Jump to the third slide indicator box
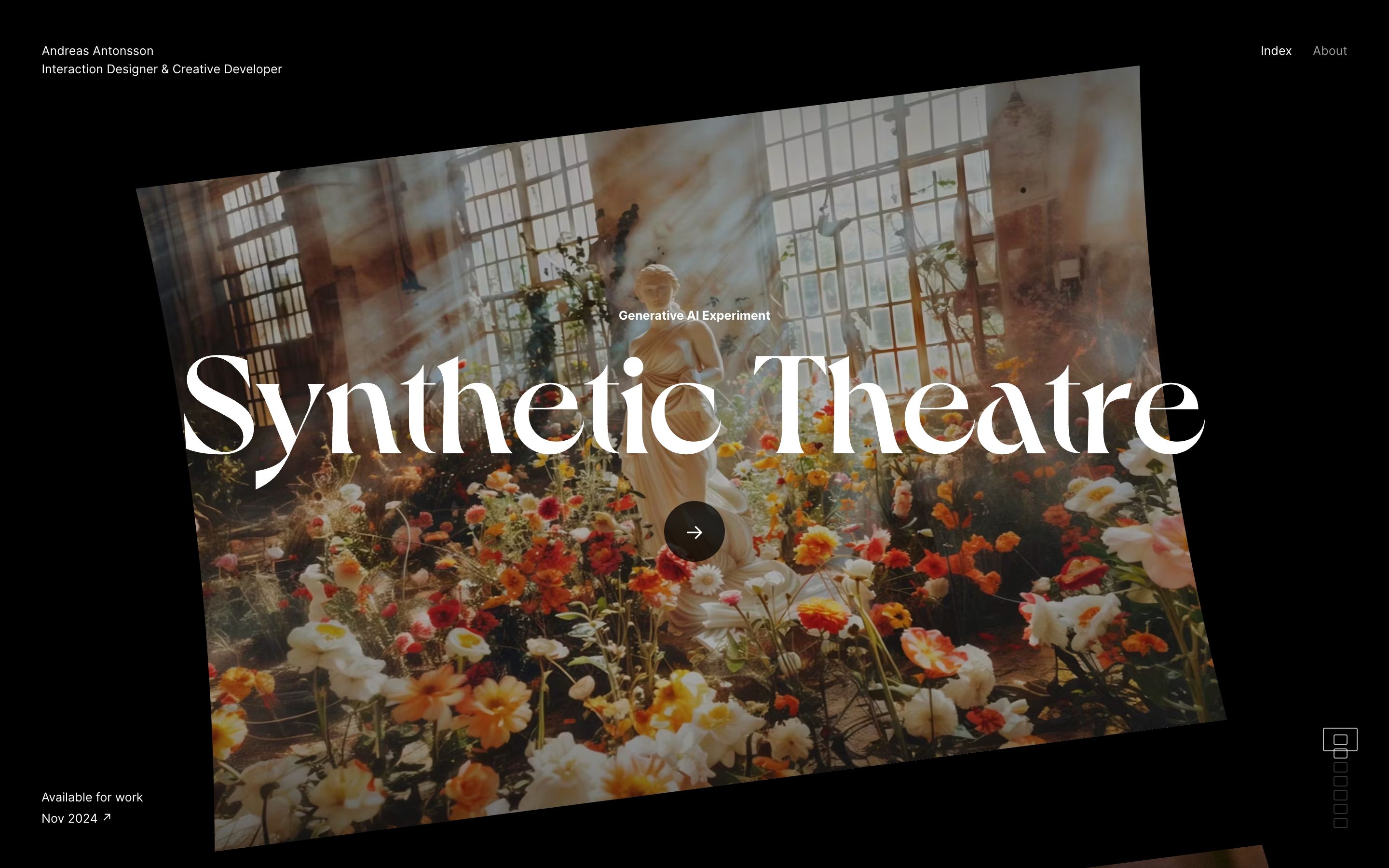 tap(1340, 768)
